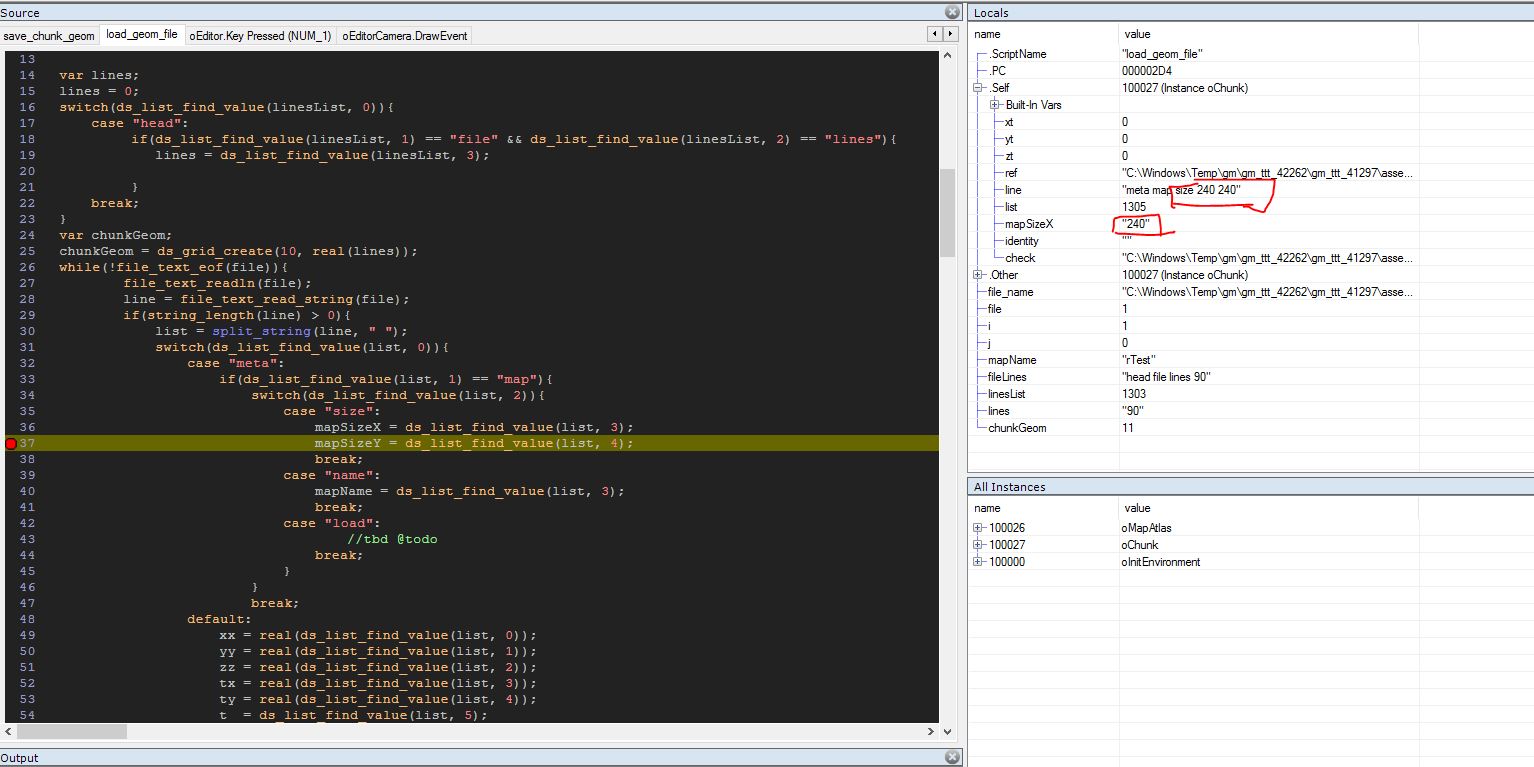Toggle the breakpoint on line 37

tap(11, 443)
